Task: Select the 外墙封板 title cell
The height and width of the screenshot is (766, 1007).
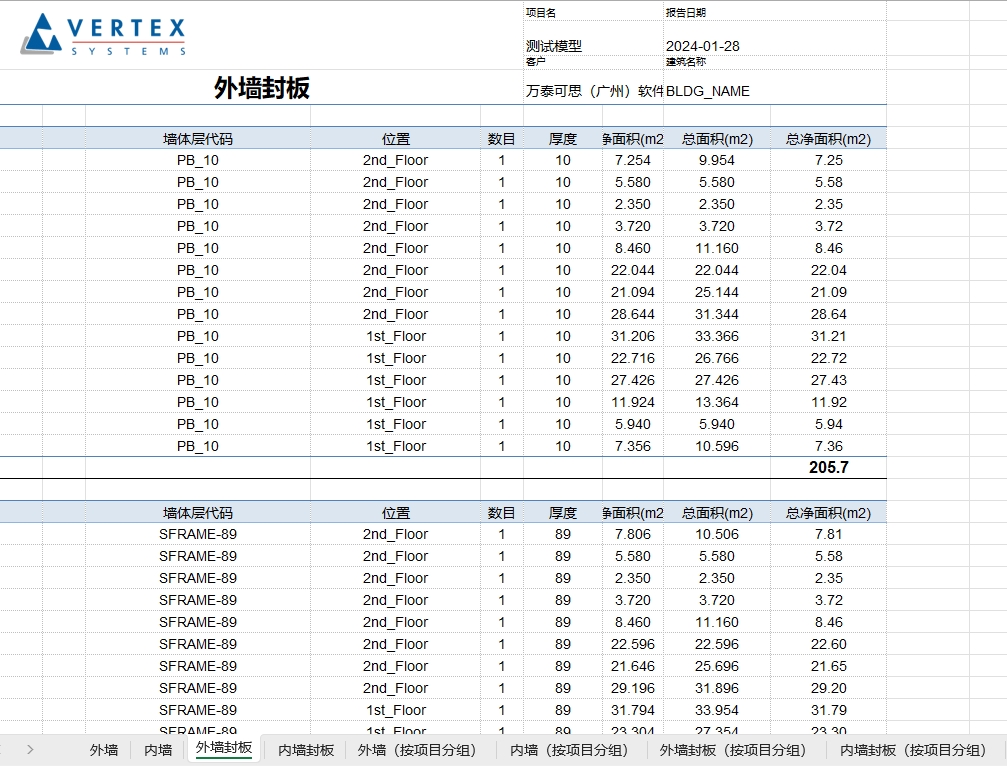Action: 261,87
